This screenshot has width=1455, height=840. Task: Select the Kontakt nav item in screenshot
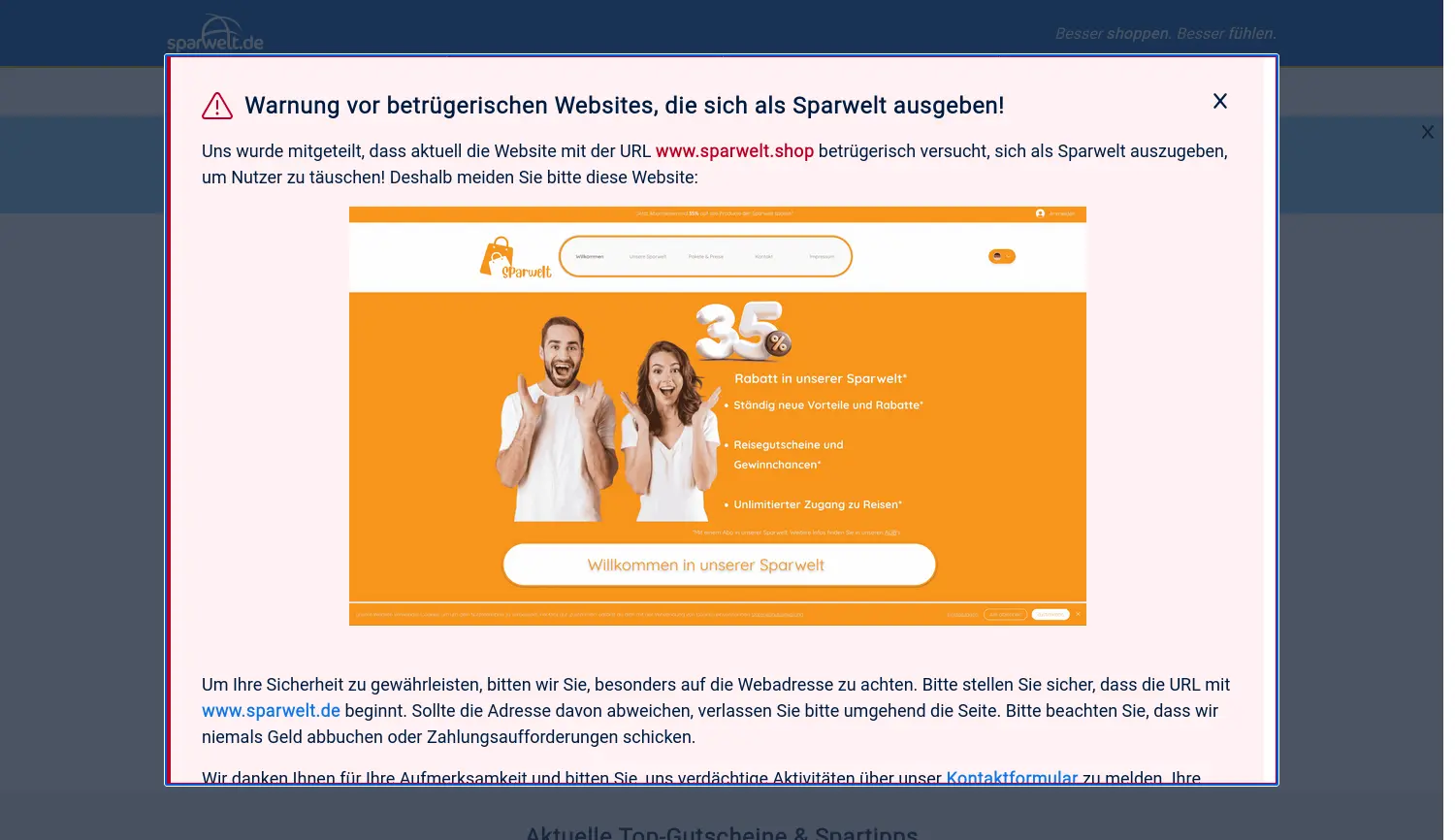(763, 256)
